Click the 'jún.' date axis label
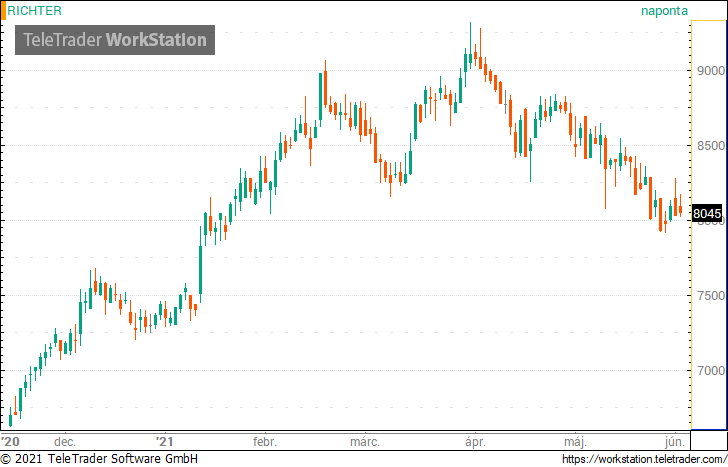Image resolution: width=728 pixels, height=467 pixels. [x=675, y=441]
